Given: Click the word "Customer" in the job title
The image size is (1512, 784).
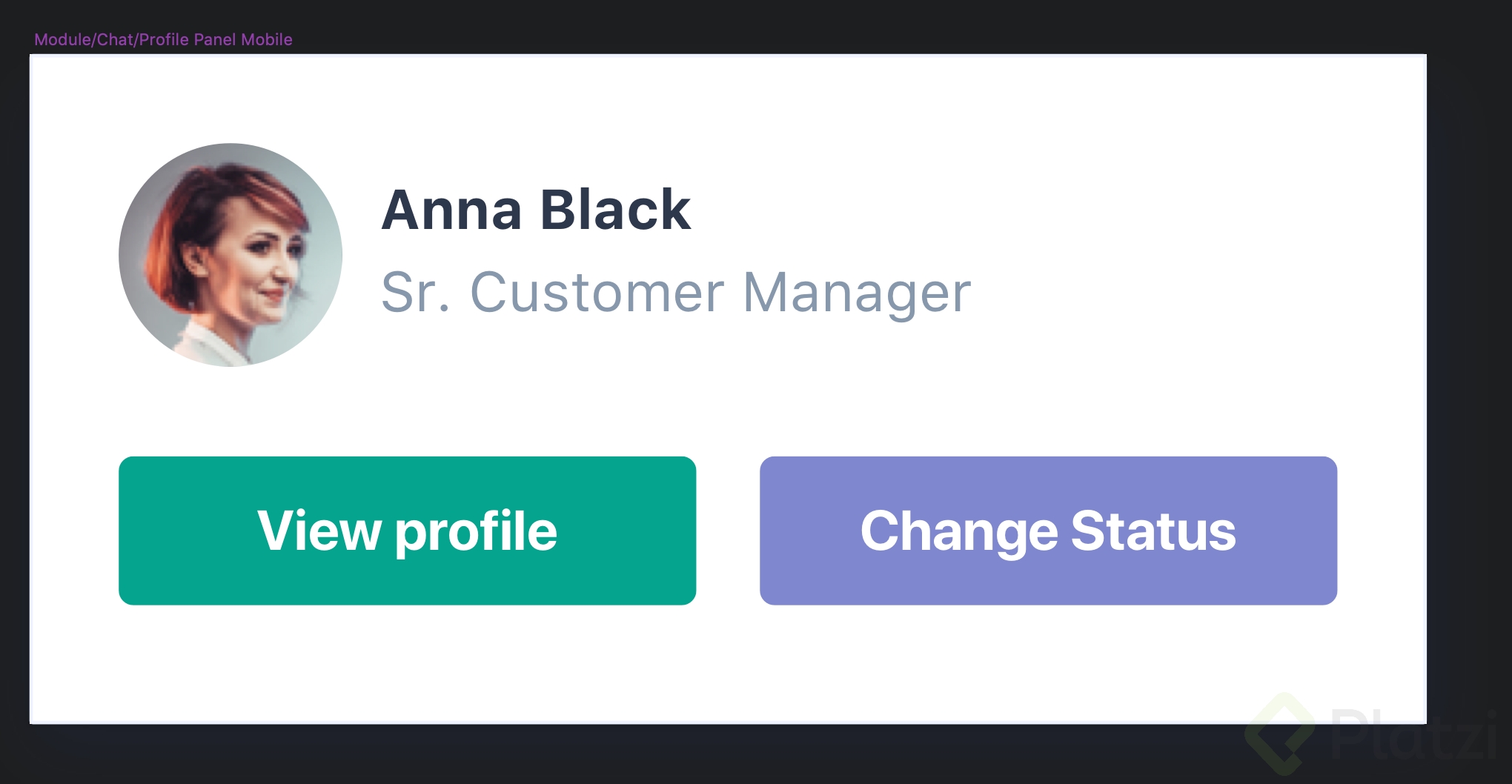Looking at the screenshot, I should [597, 292].
